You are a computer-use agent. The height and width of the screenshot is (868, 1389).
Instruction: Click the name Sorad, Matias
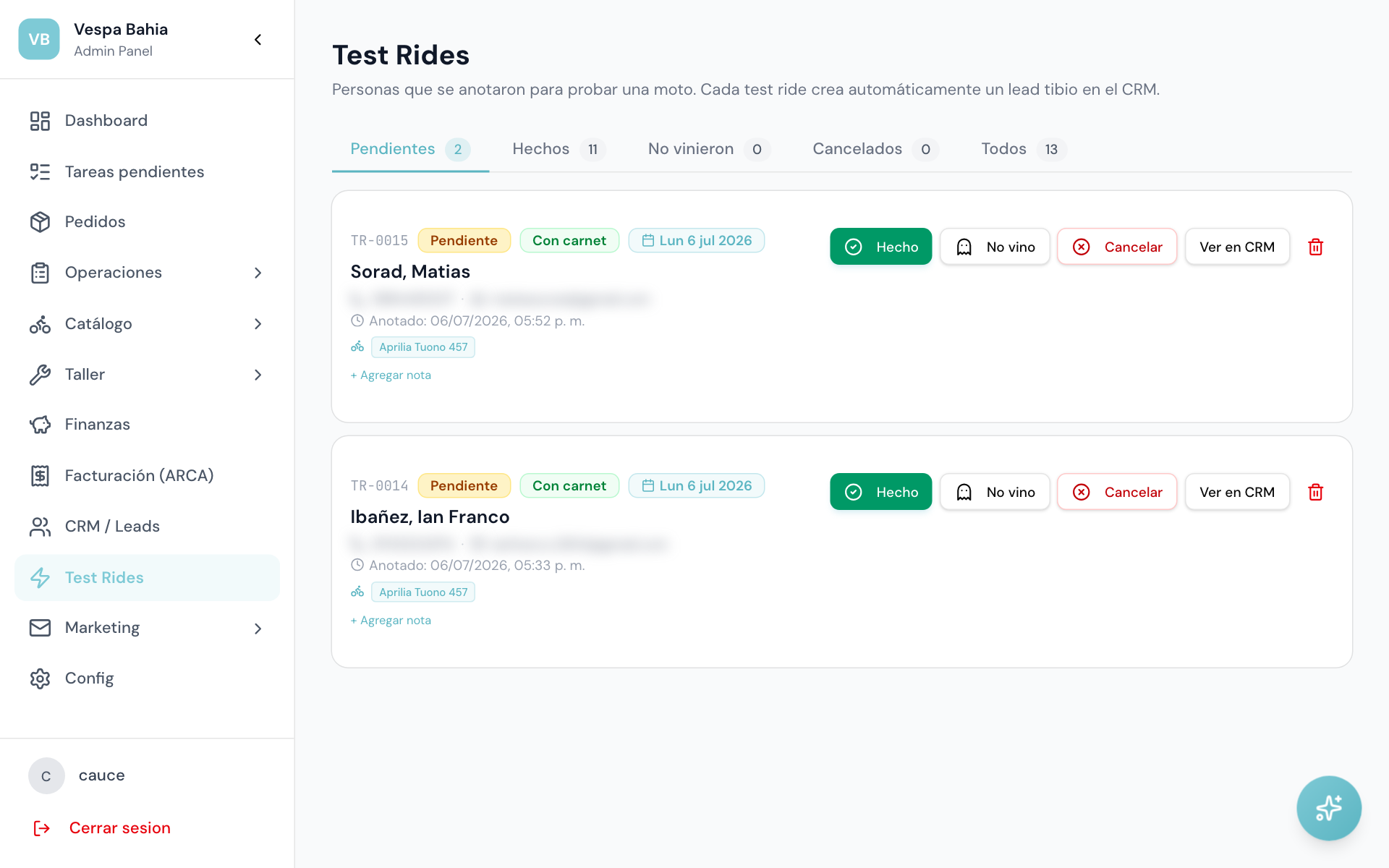click(x=410, y=272)
